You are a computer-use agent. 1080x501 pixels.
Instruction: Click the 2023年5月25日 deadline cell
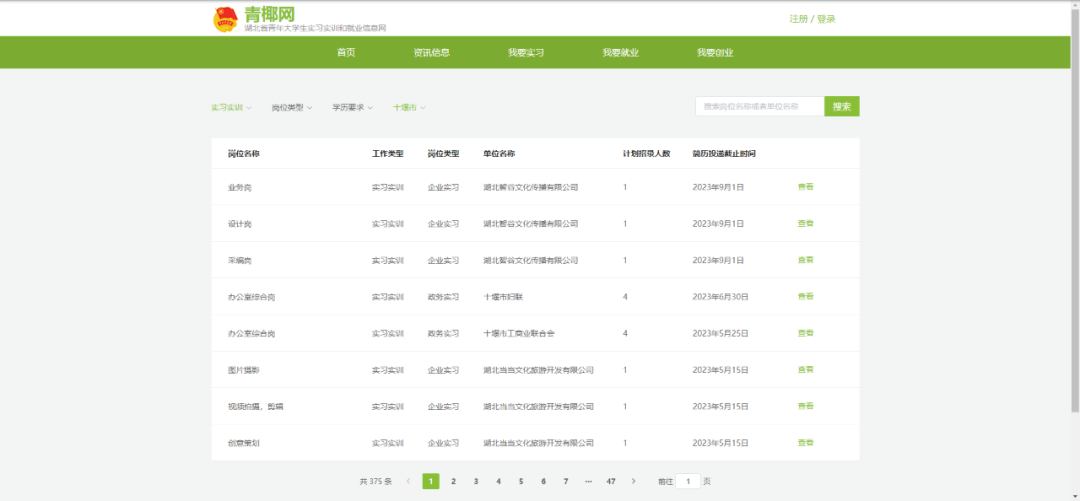click(720, 333)
